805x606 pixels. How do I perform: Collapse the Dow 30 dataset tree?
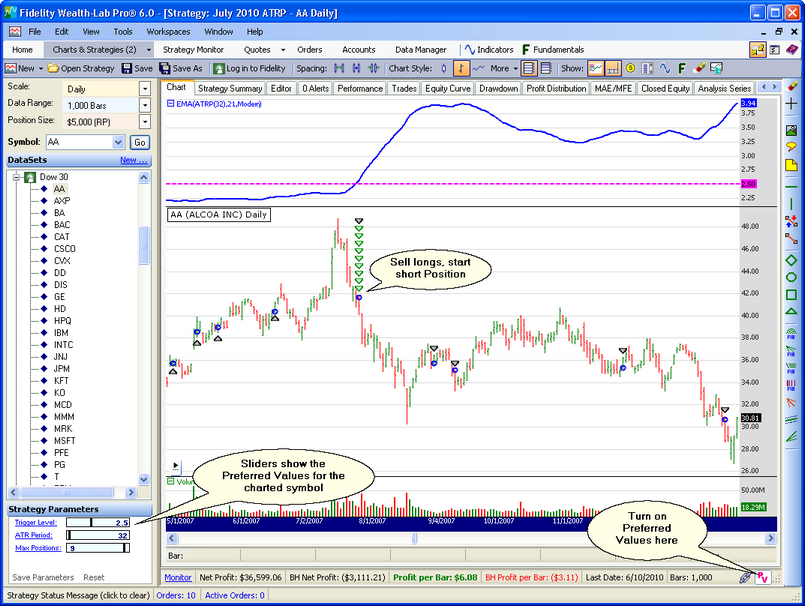pyautogui.click(x=17, y=177)
